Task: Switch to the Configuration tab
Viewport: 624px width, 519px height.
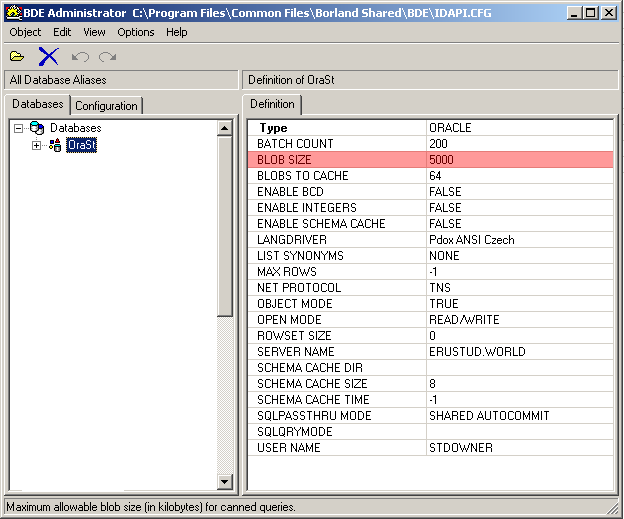Action: tap(106, 105)
